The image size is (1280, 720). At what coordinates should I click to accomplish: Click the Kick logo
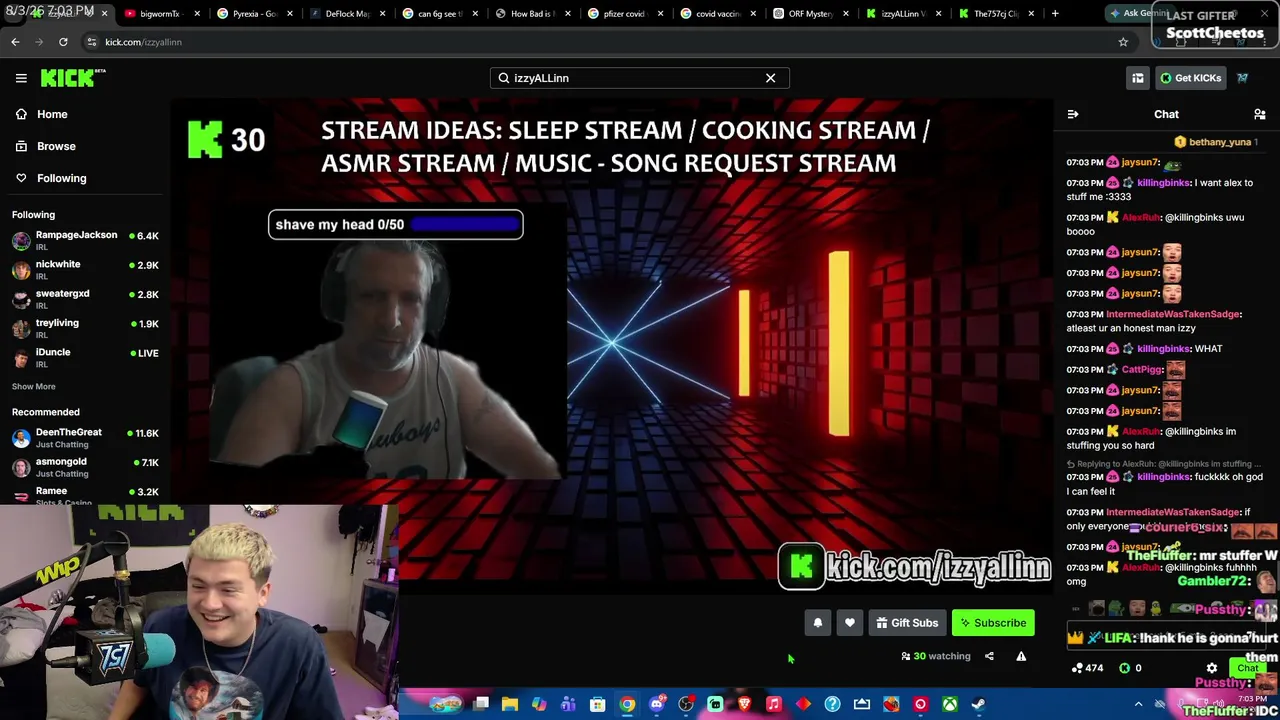click(x=73, y=78)
